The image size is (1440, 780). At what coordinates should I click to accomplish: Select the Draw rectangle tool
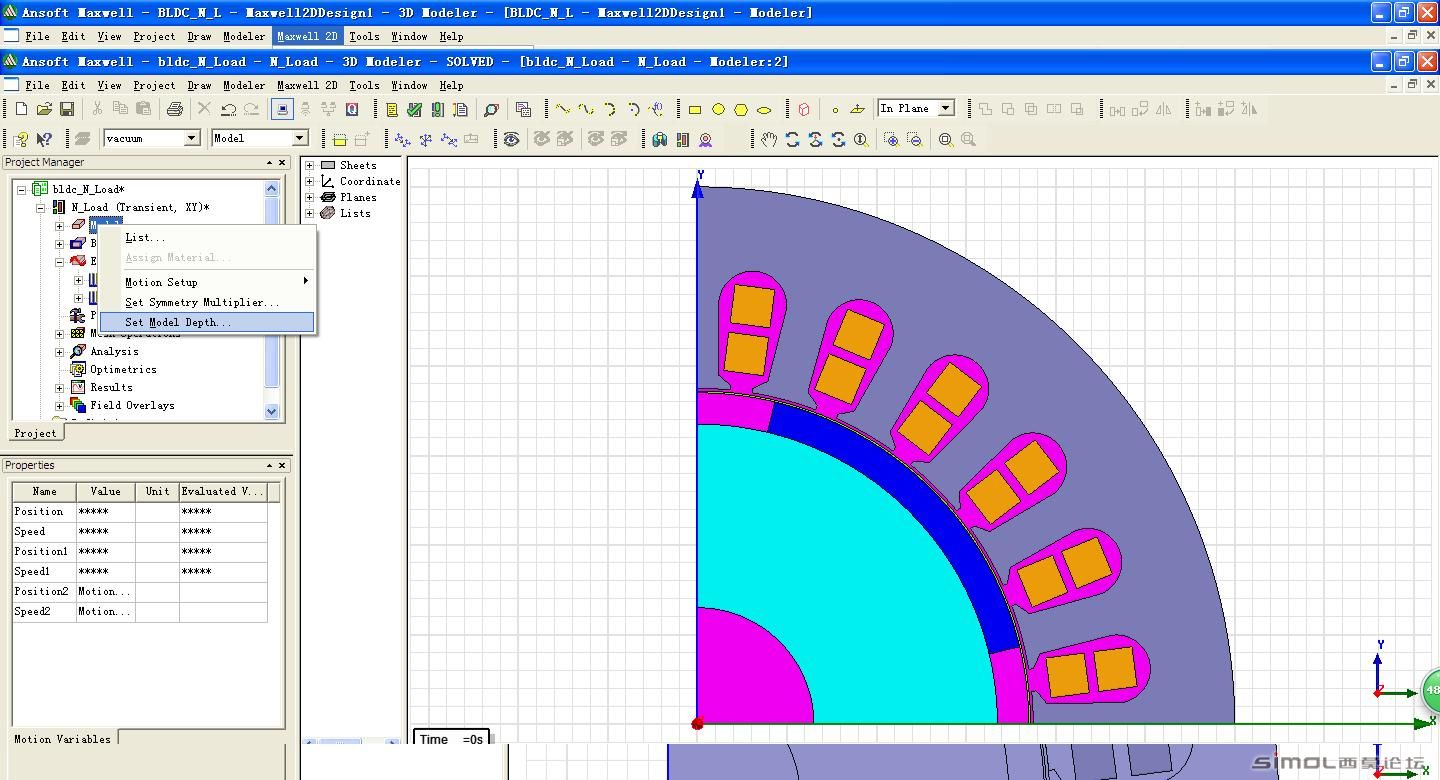coord(695,110)
